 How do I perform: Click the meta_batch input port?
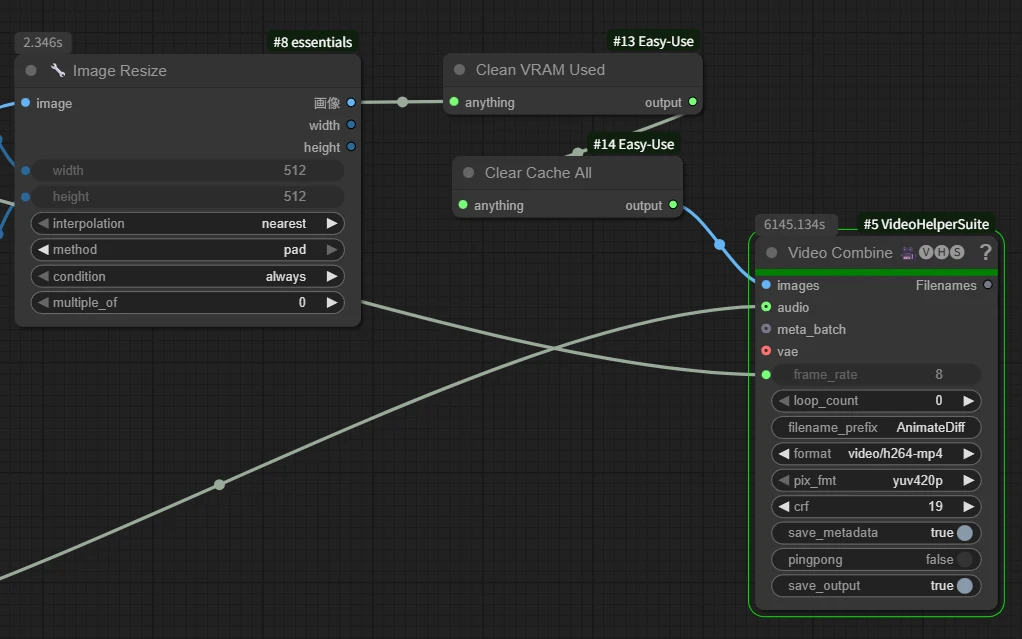pyautogui.click(x=766, y=329)
